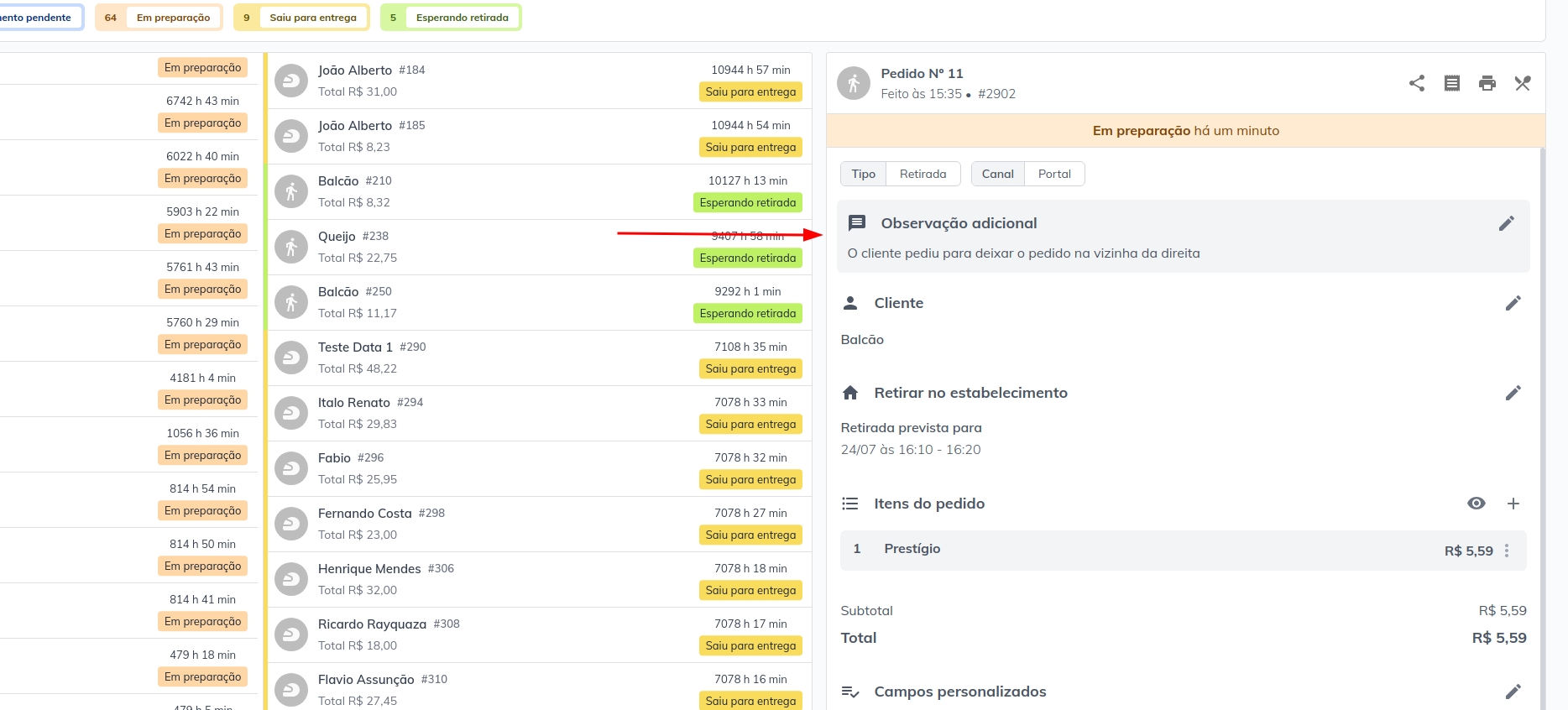This screenshot has width=1568, height=710.
Task: Filter by Saiu para entrega tab
Action: pyautogui.click(x=301, y=18)
